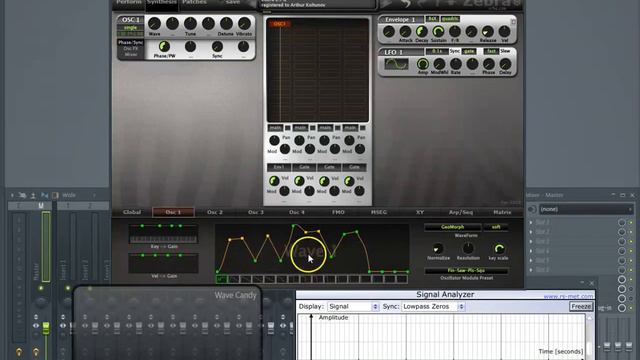The height and width of the screenshot is (360, 640).
Task: Select the first highlighted waveform slot under the wave editor
Action: (x=221, y=279)
